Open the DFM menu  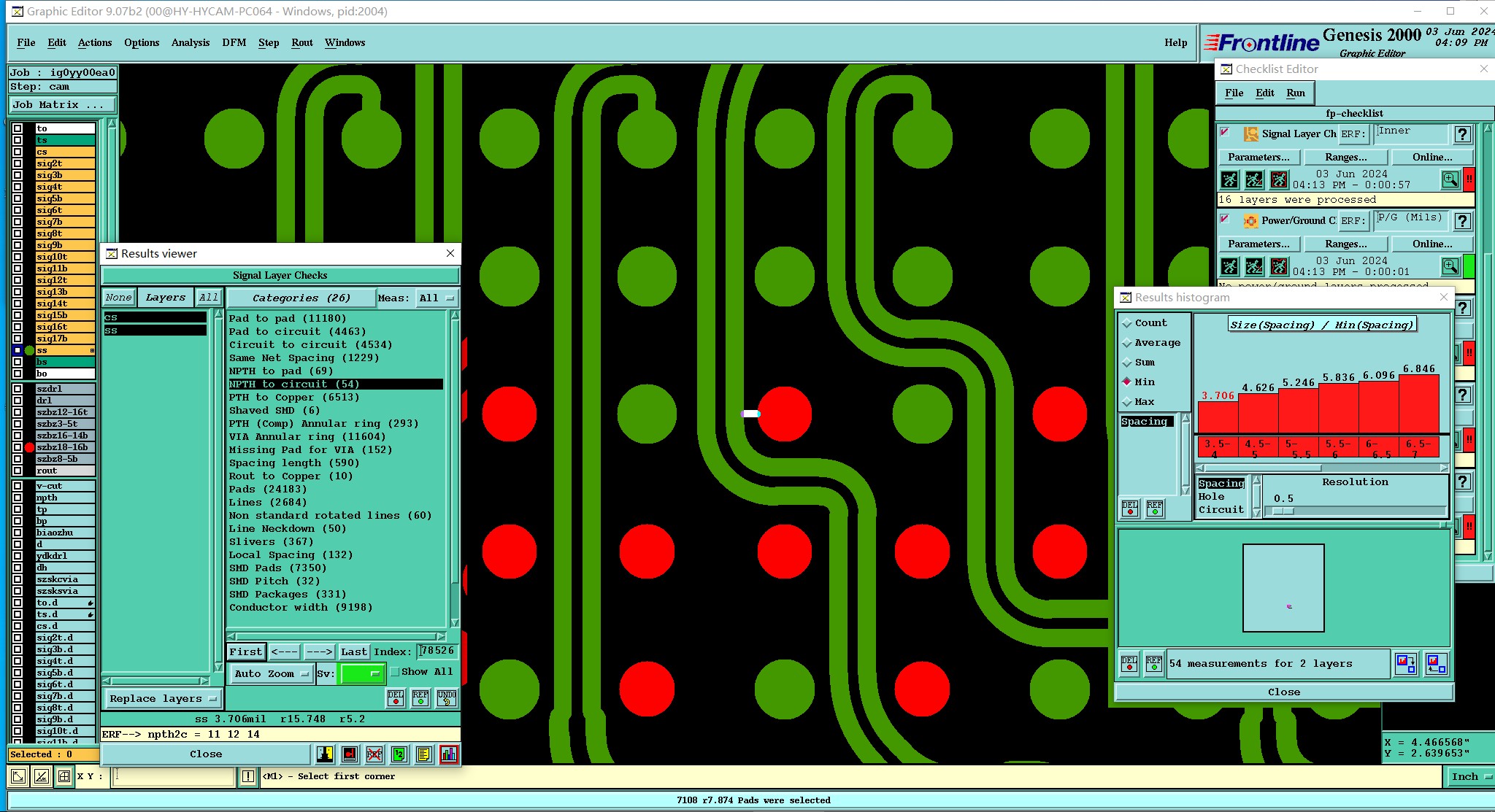(x=234, y=42)
